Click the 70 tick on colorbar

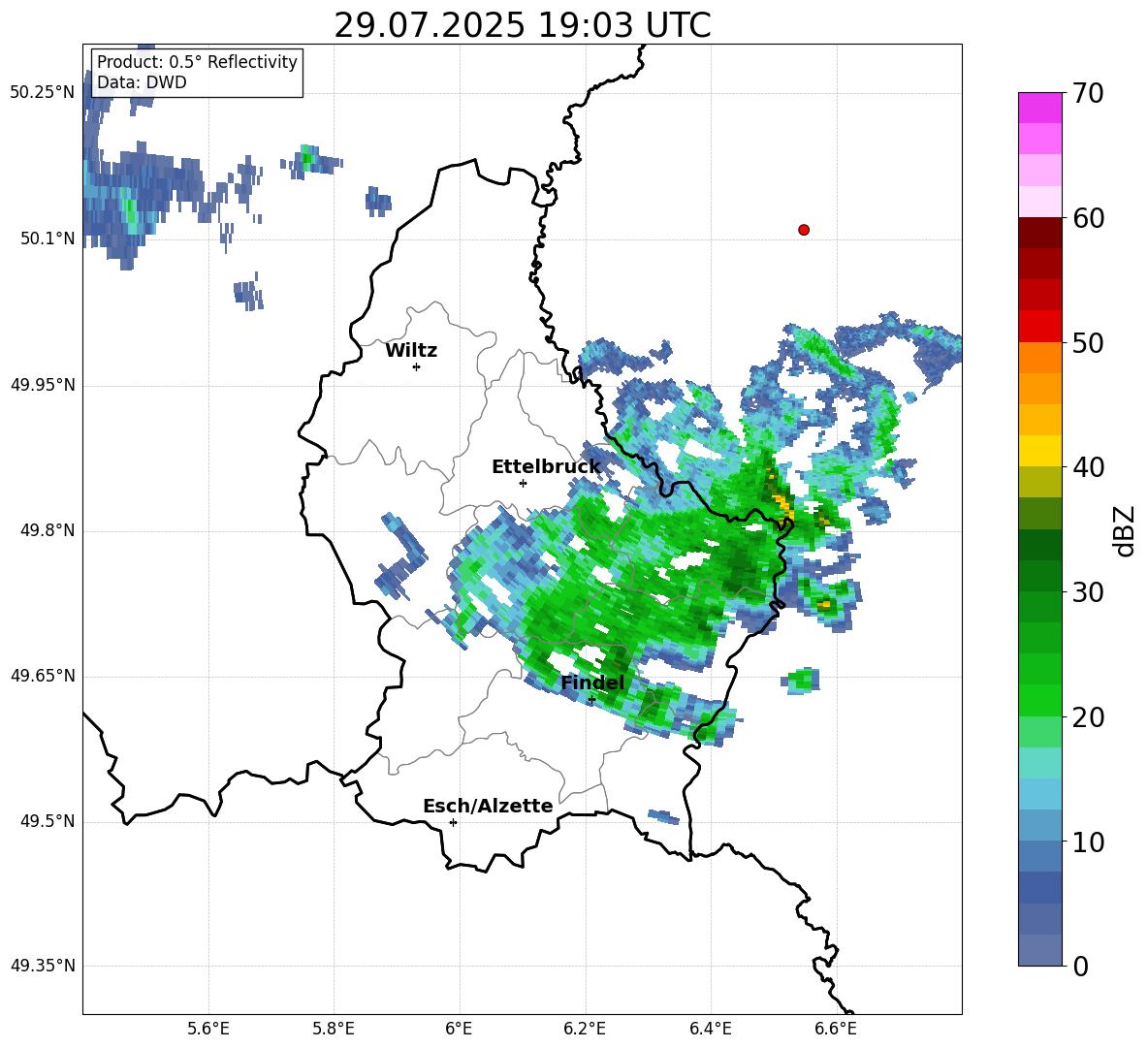click(x=1088, y=93)
